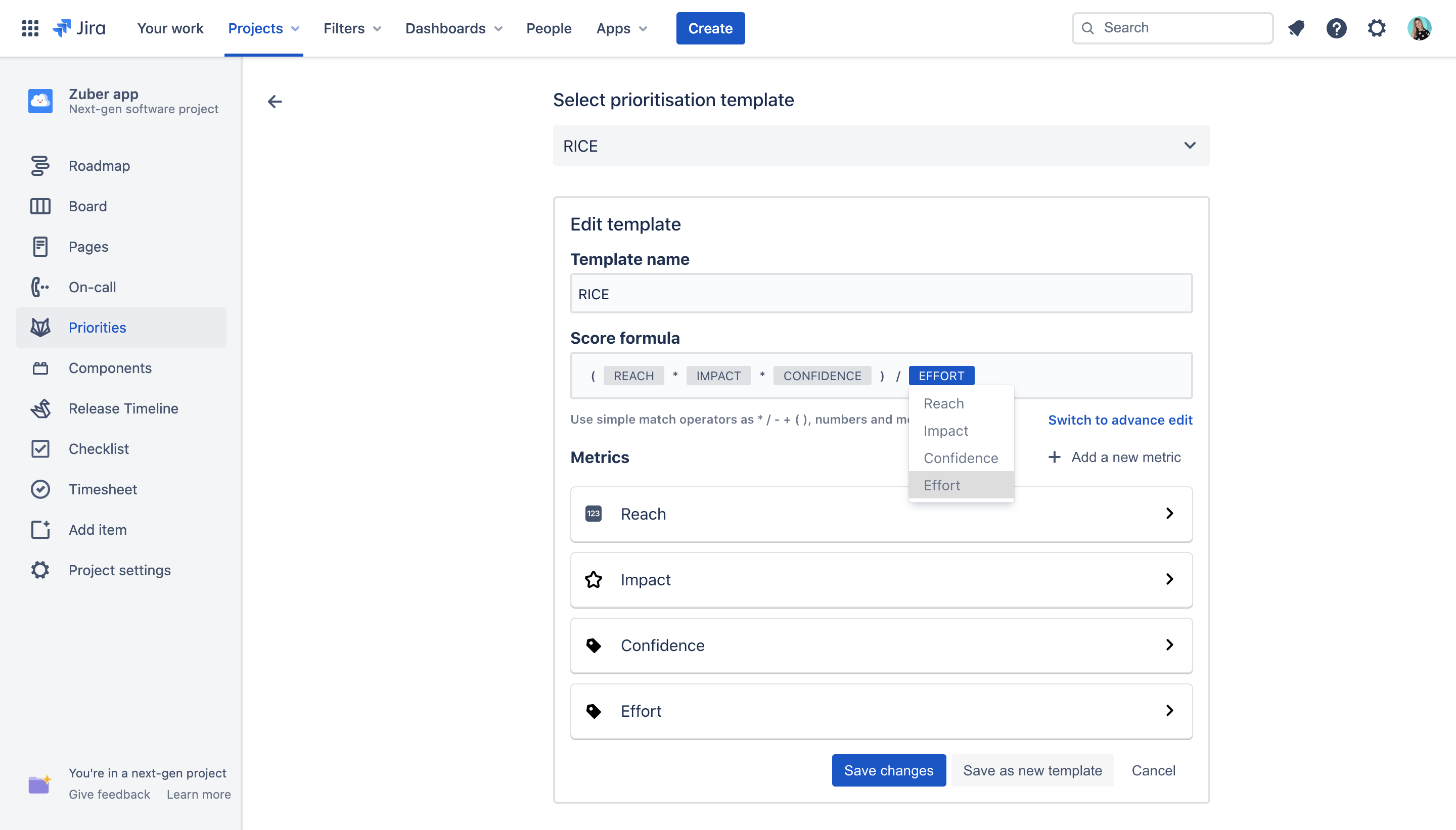Click Save changes button

click(x=888, y=770)
